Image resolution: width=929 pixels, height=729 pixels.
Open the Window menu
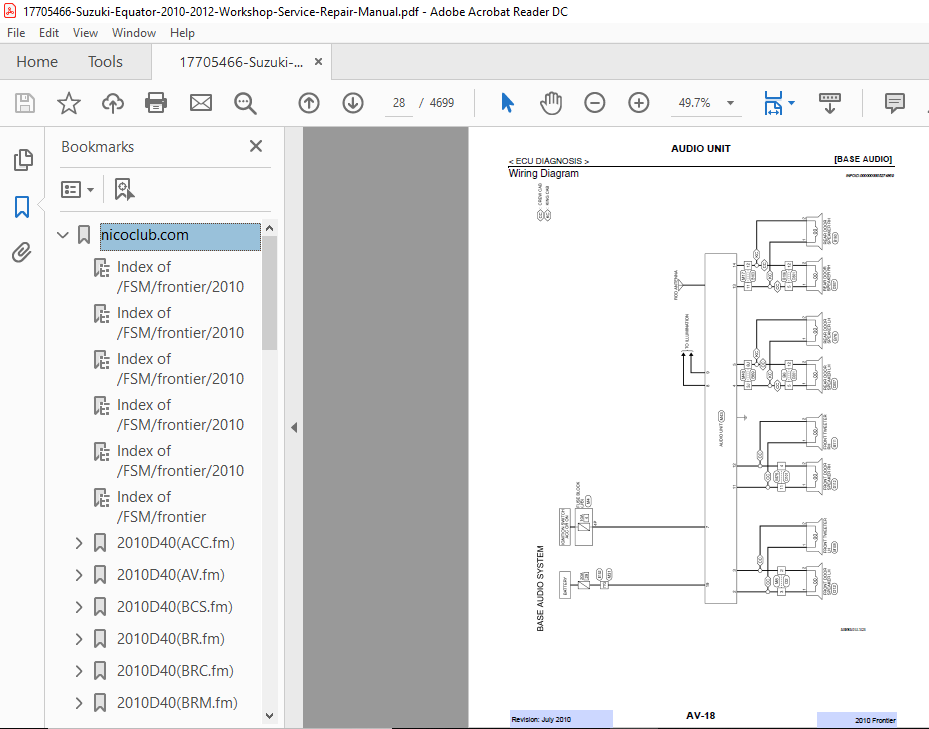(x=134, y=33)
